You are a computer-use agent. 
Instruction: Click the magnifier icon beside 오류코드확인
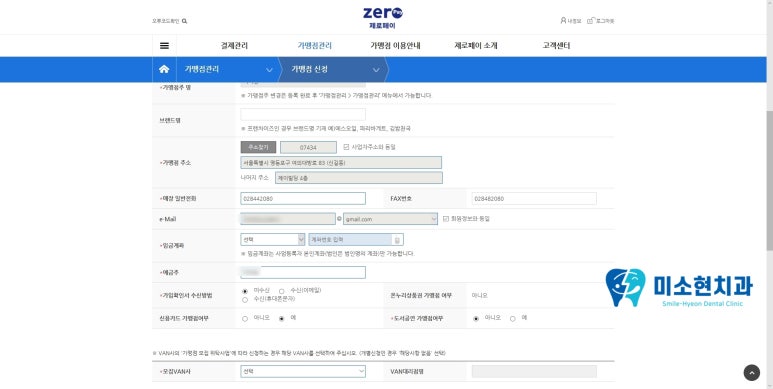point(184,21)
